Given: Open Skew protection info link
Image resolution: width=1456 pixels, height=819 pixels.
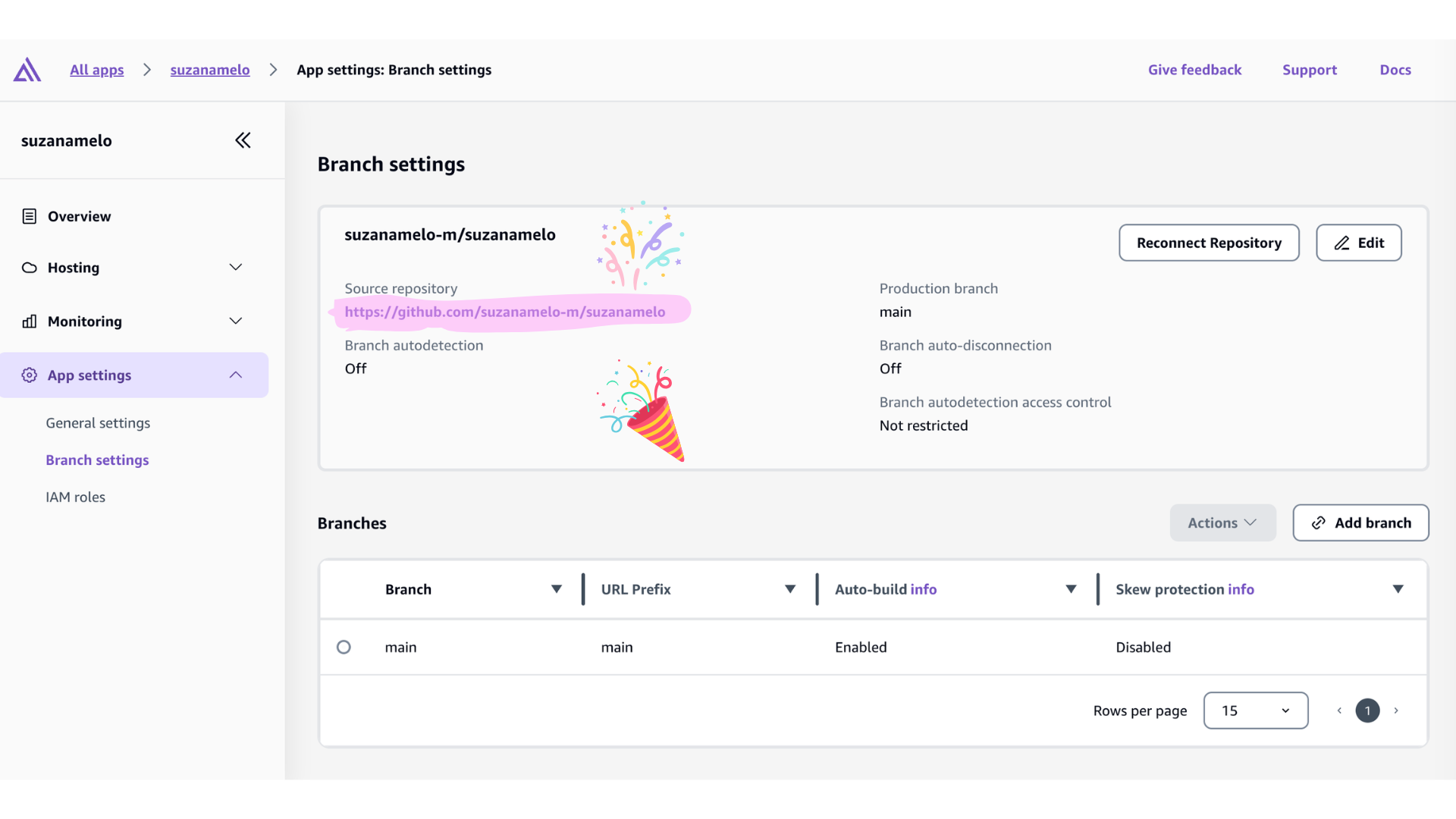Looking at the screenshot, I should pos(1241,589).
